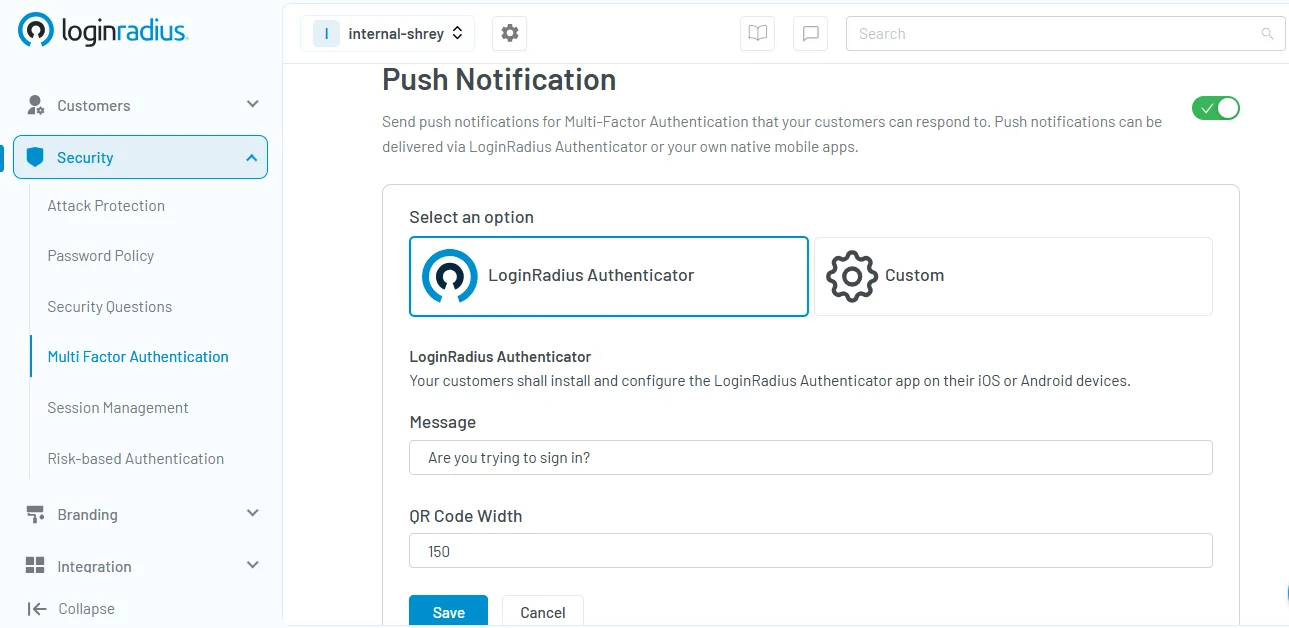This screenshot has width=1289, height=628.
Task: Open the feedback chat bubble icon
Action: click(810, 33)
